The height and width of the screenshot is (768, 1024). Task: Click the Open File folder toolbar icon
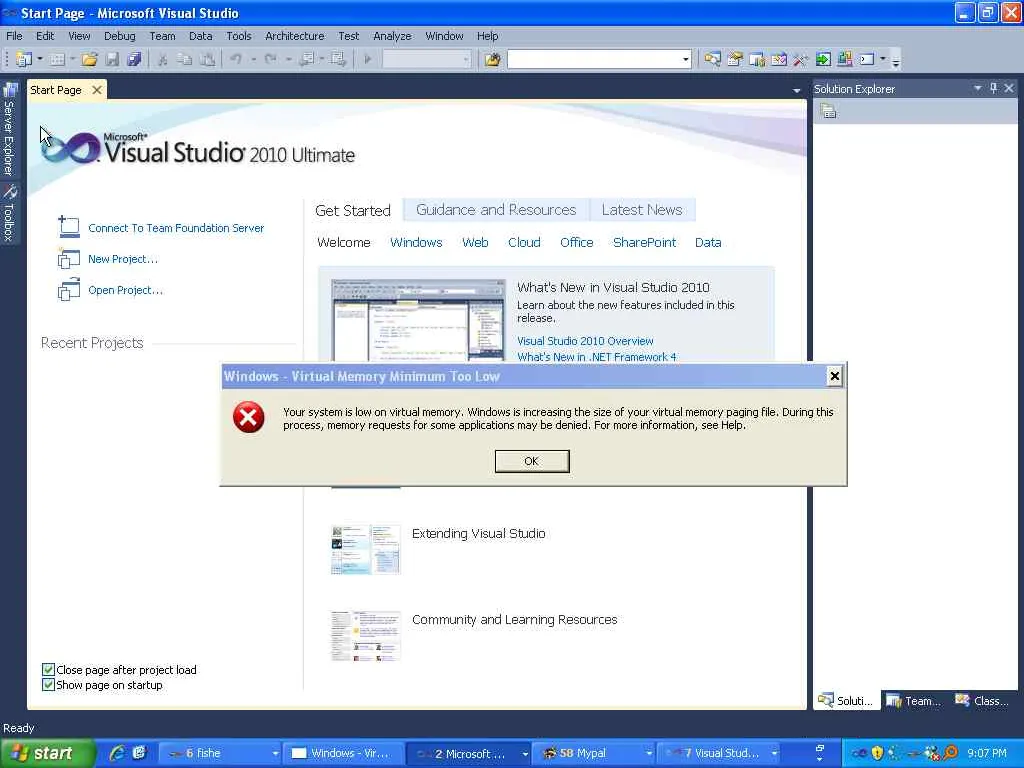click(89, 59)
